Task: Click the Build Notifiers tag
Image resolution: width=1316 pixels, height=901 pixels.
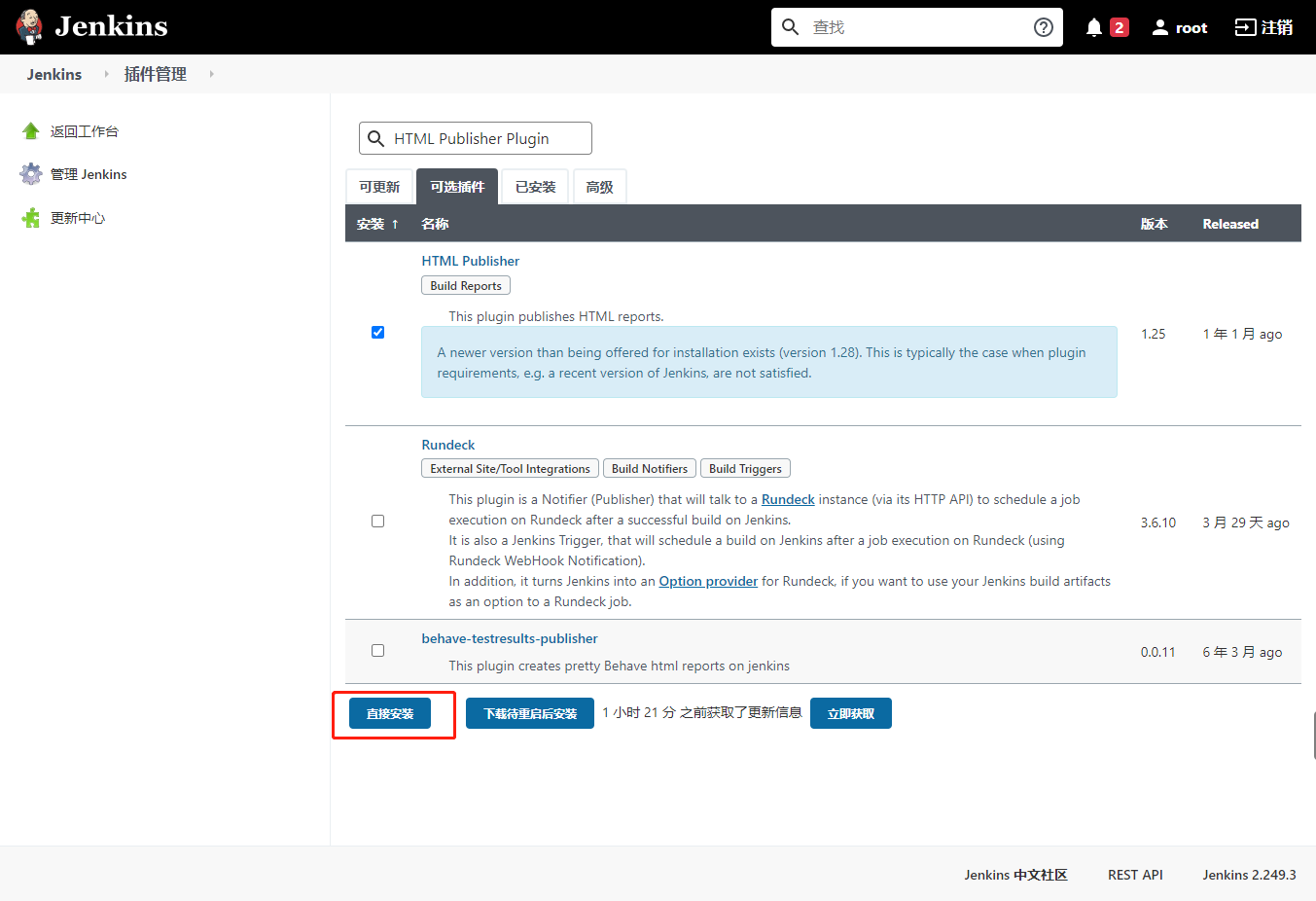Action: pos(650,468)
